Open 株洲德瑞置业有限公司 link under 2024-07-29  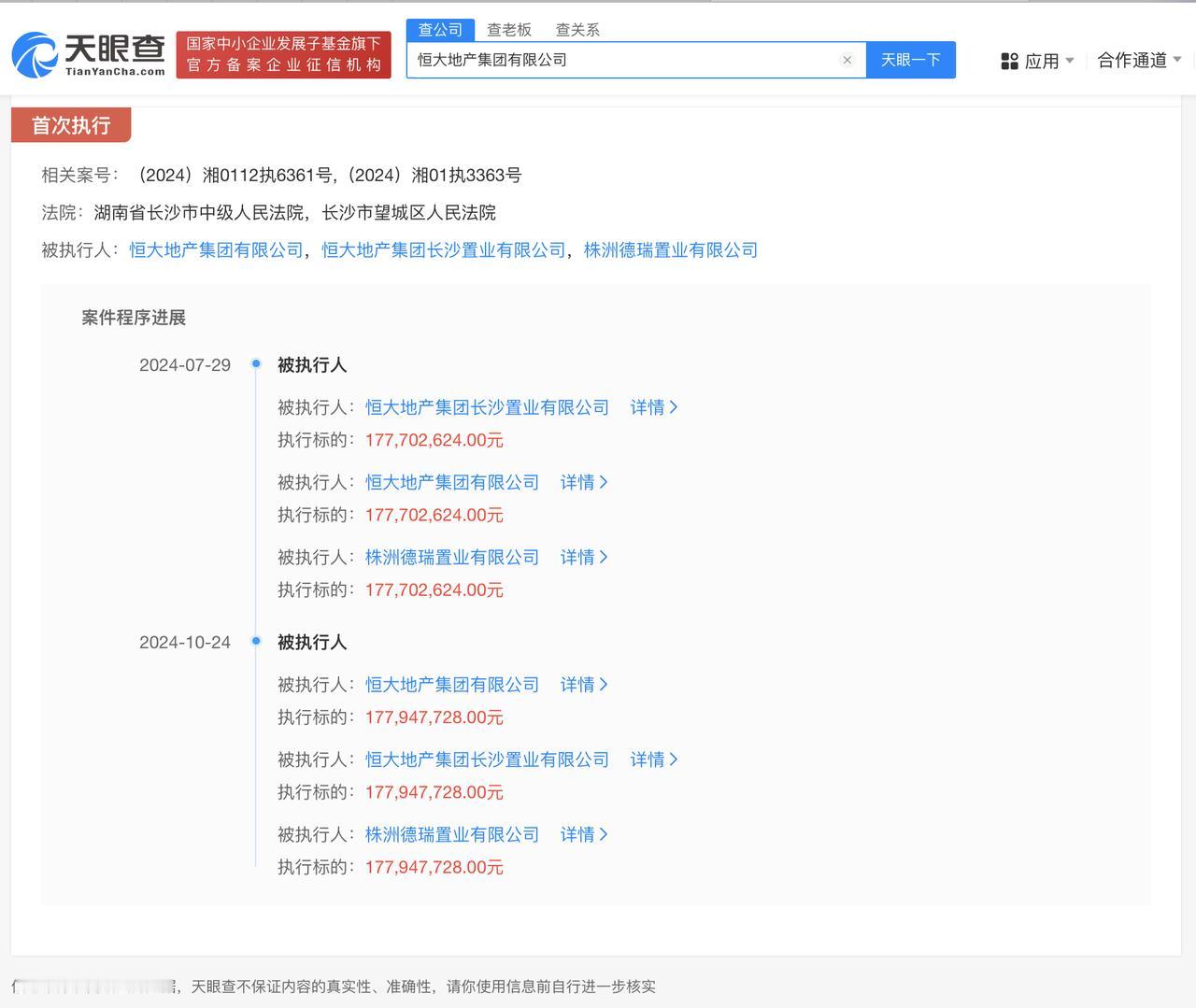(x=452, y=557)
